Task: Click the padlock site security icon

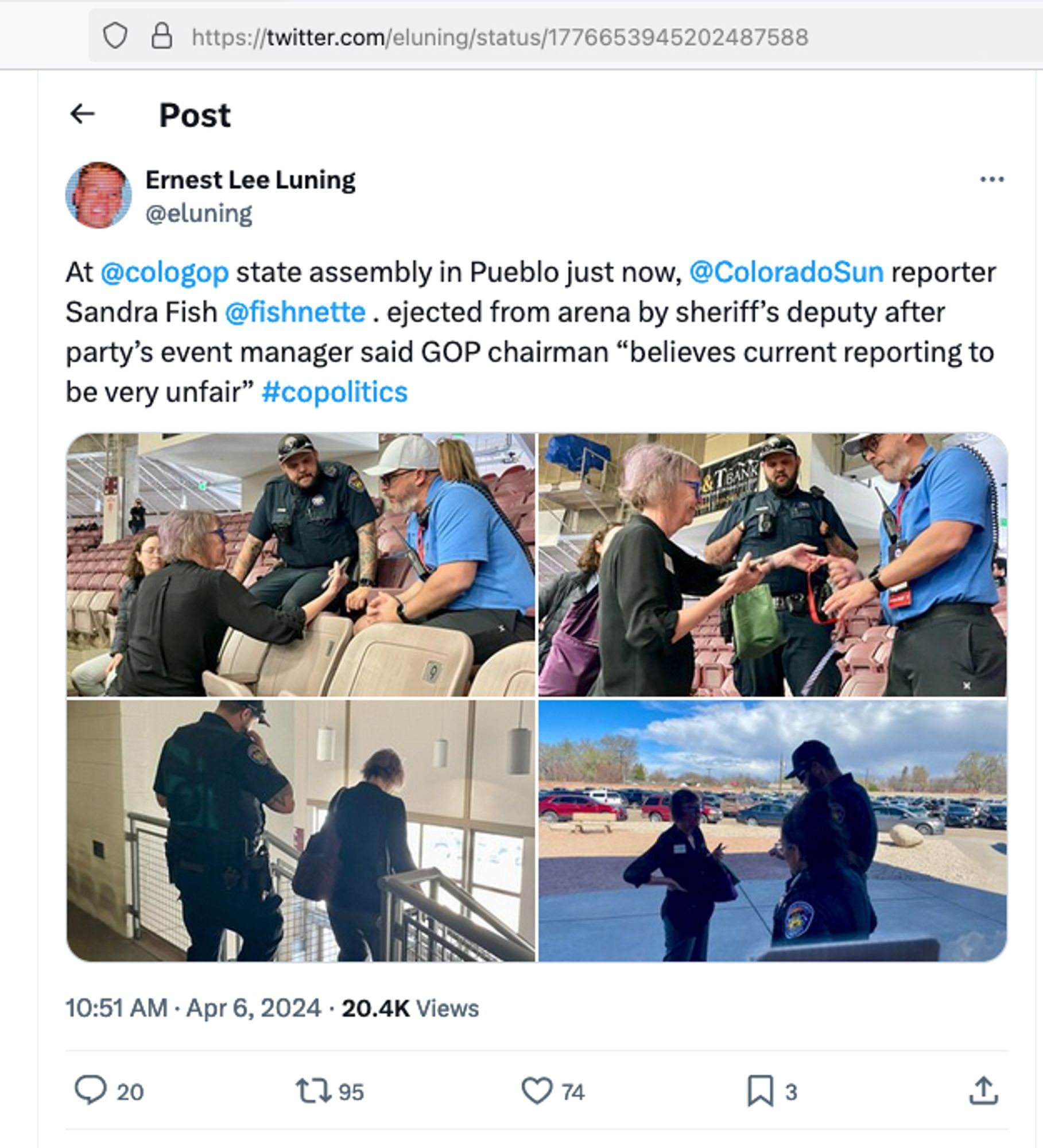Action: [161, 37]
